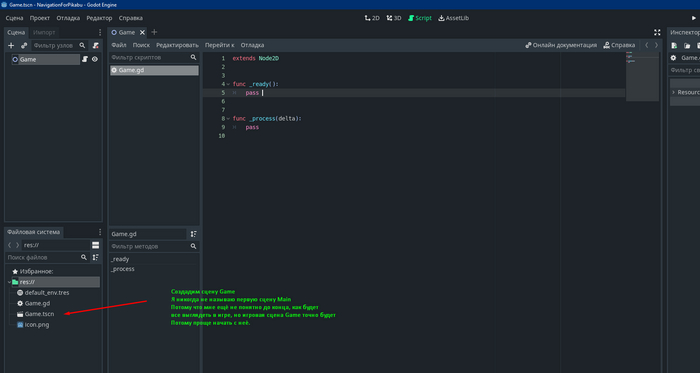
Task: Open FileSystem dock three-dot options menu
Action: click(x=100, y=232)
